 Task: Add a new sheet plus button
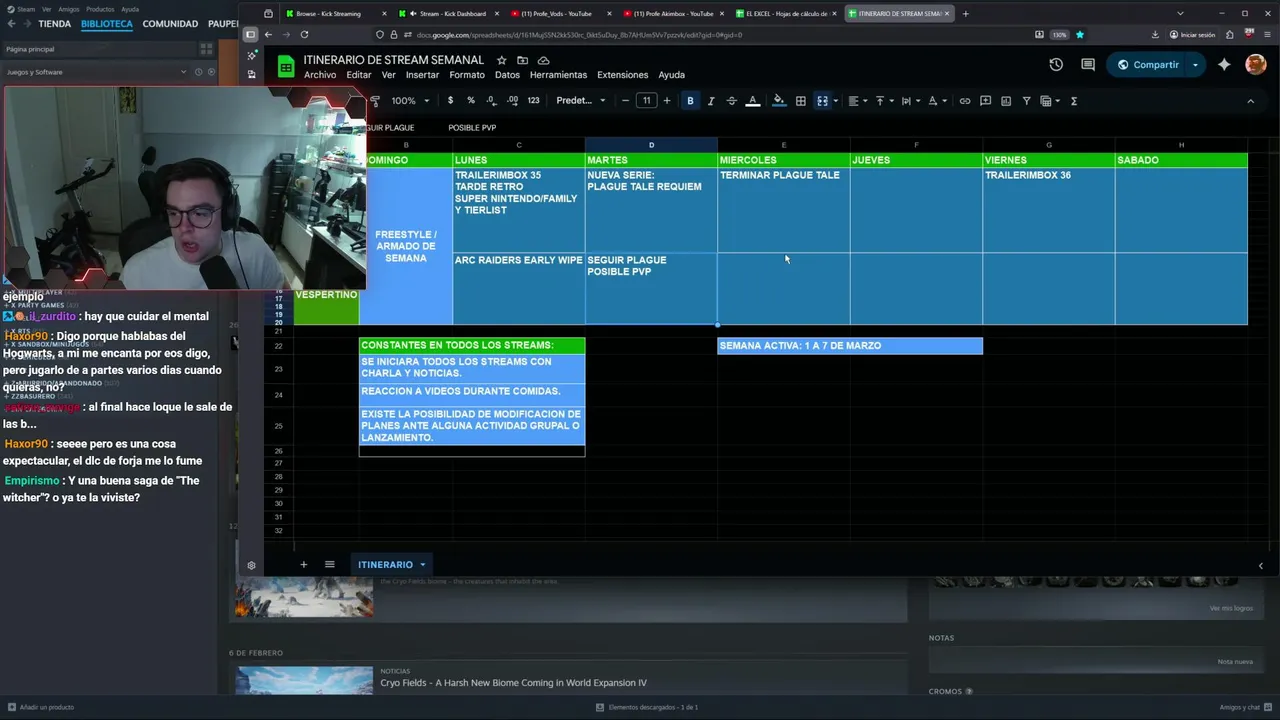(304, 565)
